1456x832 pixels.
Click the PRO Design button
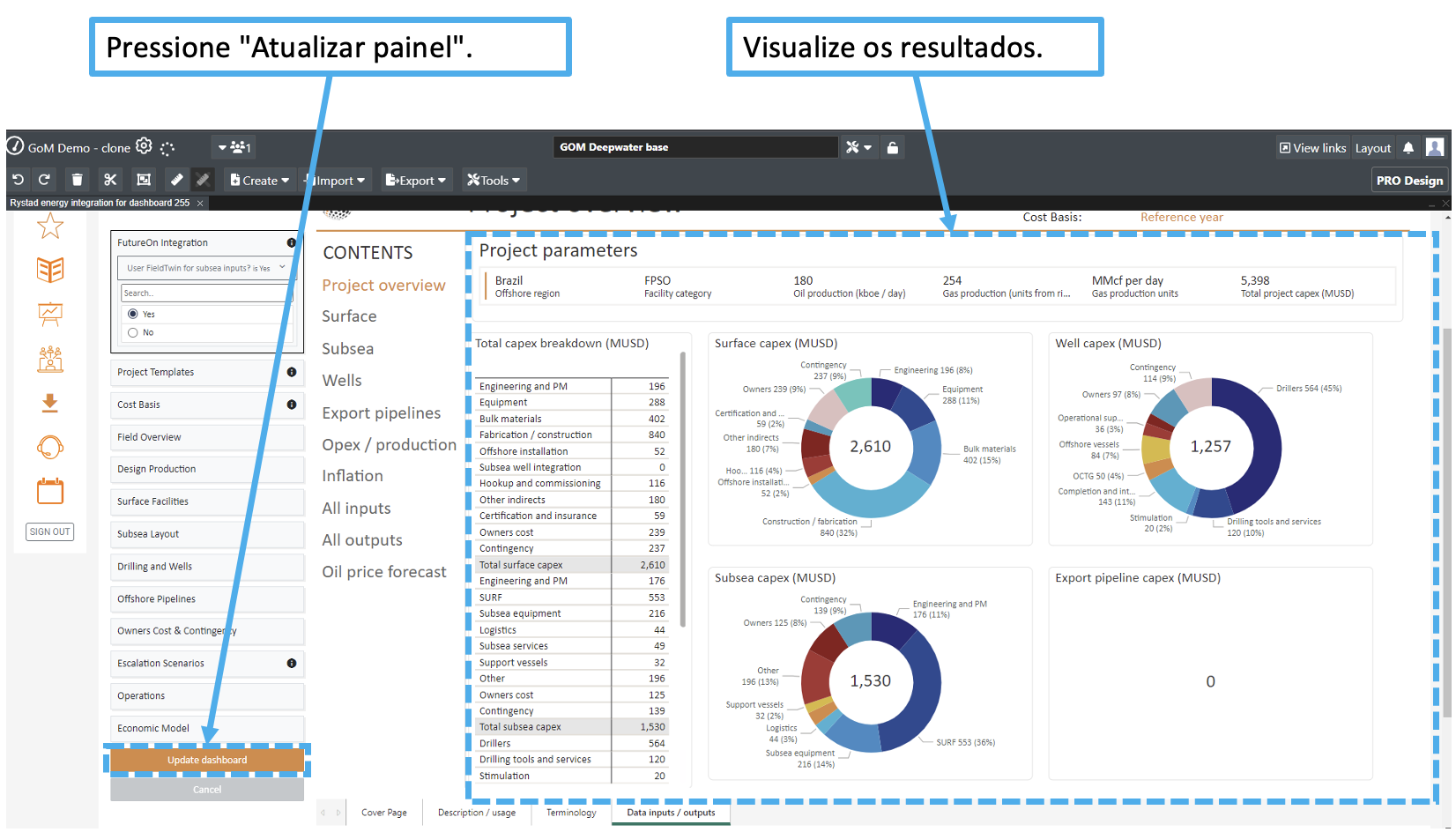[x=1409, y=180]
